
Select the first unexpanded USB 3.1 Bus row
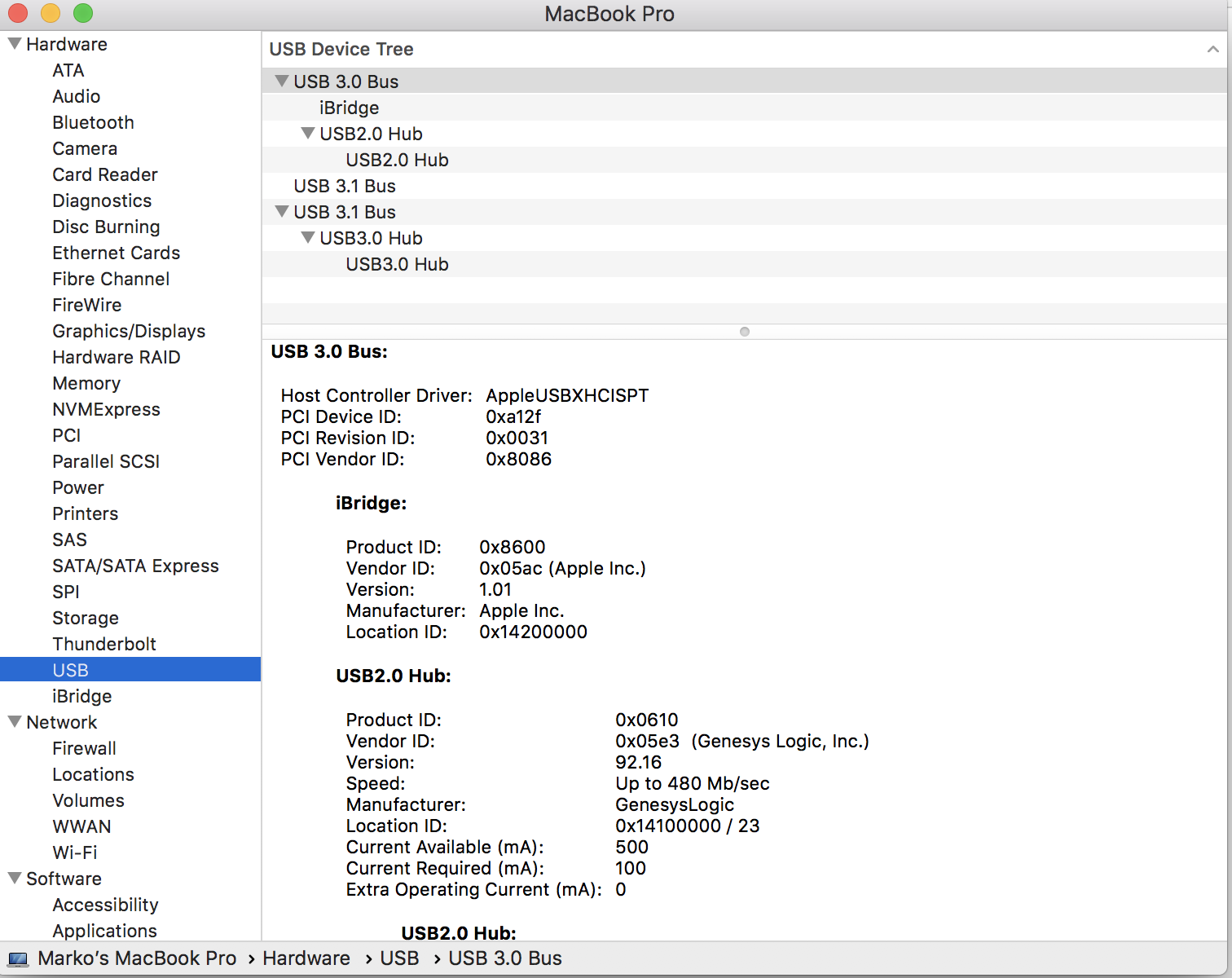point(744,186)
